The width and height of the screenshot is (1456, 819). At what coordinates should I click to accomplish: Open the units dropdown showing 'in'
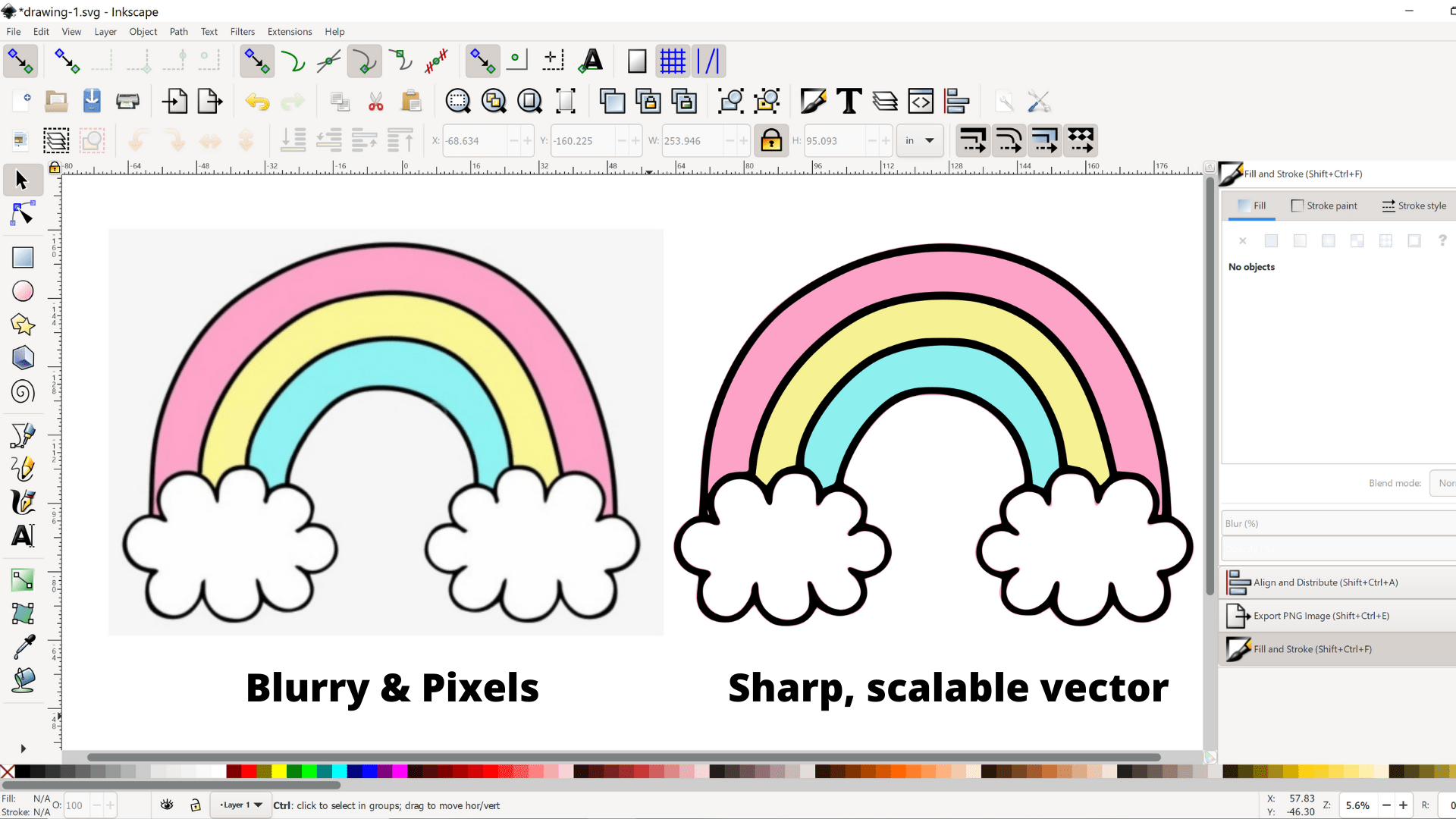click(x=920, y=141)
